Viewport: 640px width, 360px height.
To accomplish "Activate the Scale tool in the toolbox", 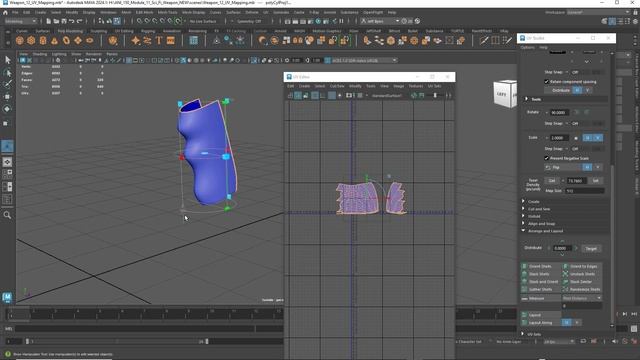I will tap(6, 123).
